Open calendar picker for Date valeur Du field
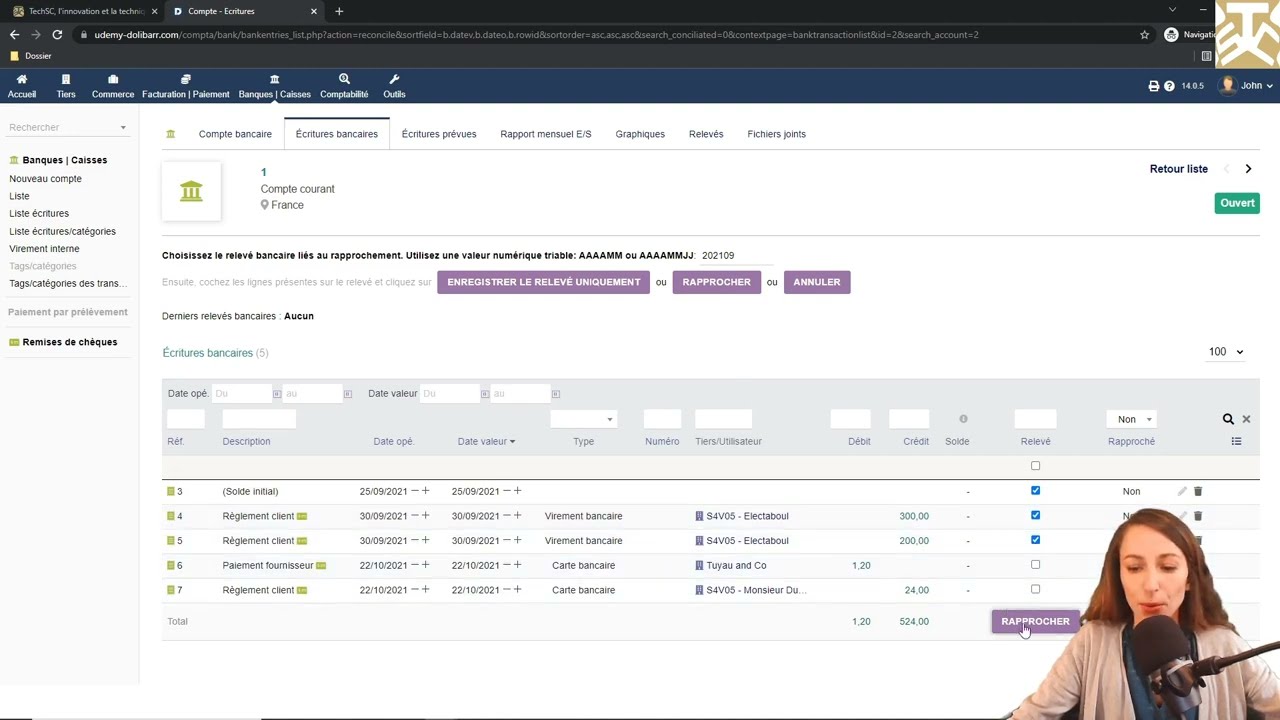This screenshot has height=720, width=1280. 485,394
